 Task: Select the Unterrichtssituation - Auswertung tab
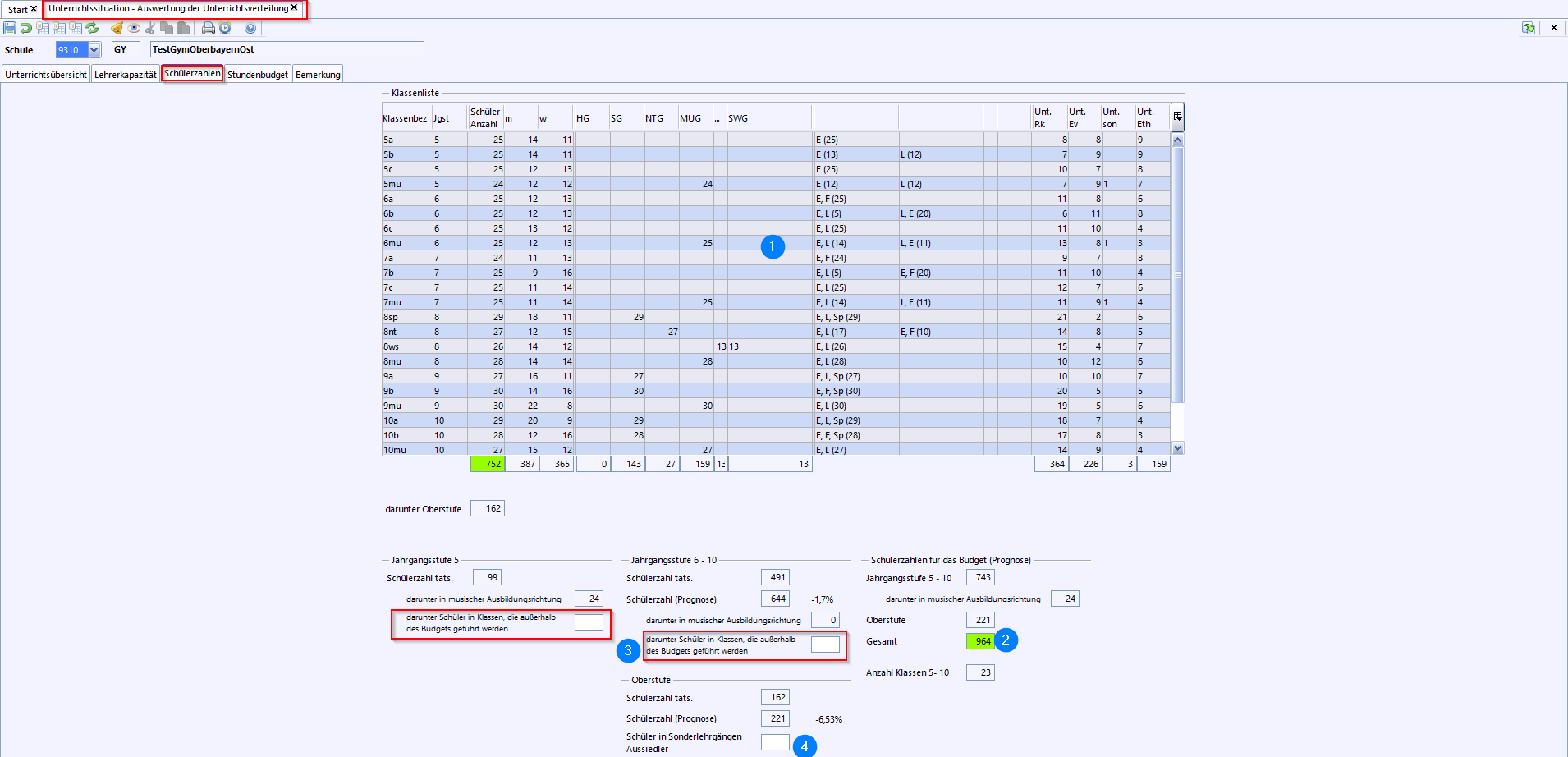pyautogui.click(x=168, y=8)
